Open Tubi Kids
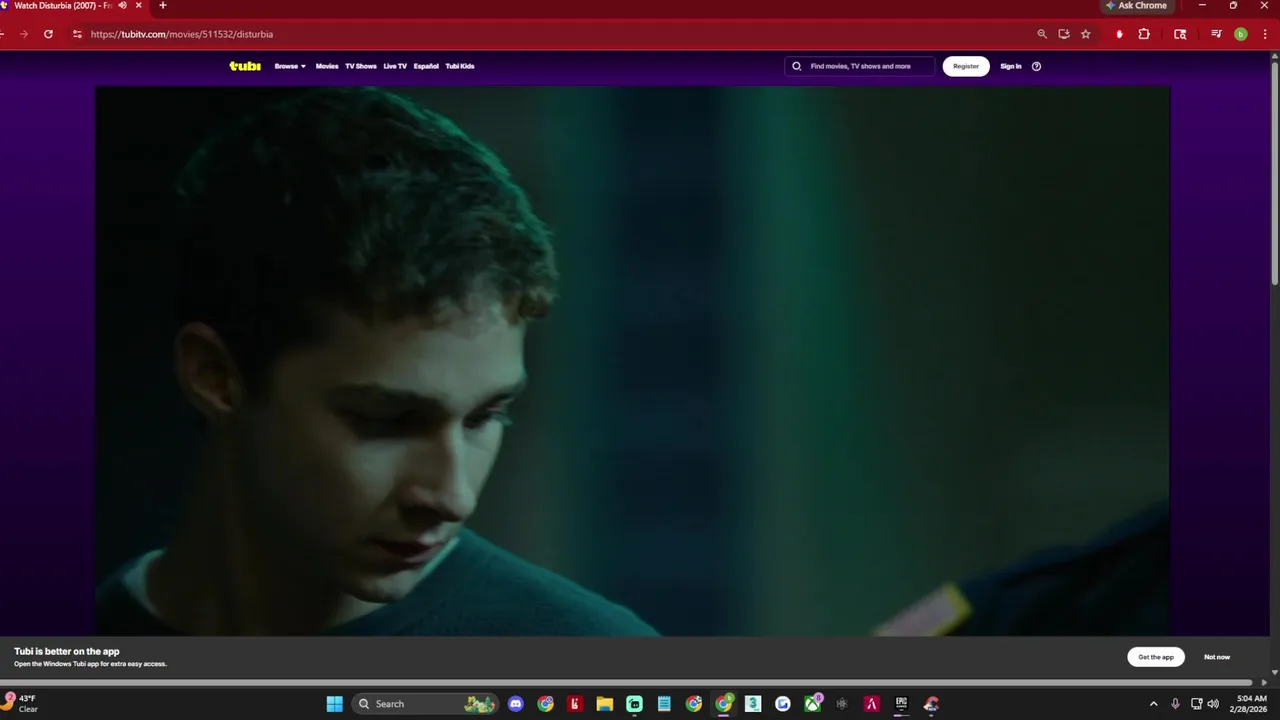 click(x=460, y=66)
